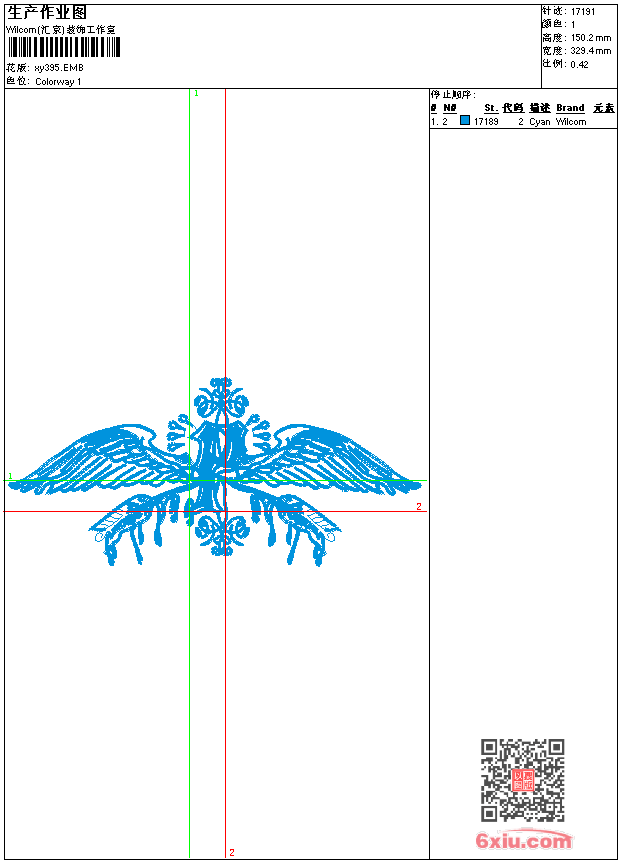Click the 'Colorway 1' text

click(x=58, y=82)
